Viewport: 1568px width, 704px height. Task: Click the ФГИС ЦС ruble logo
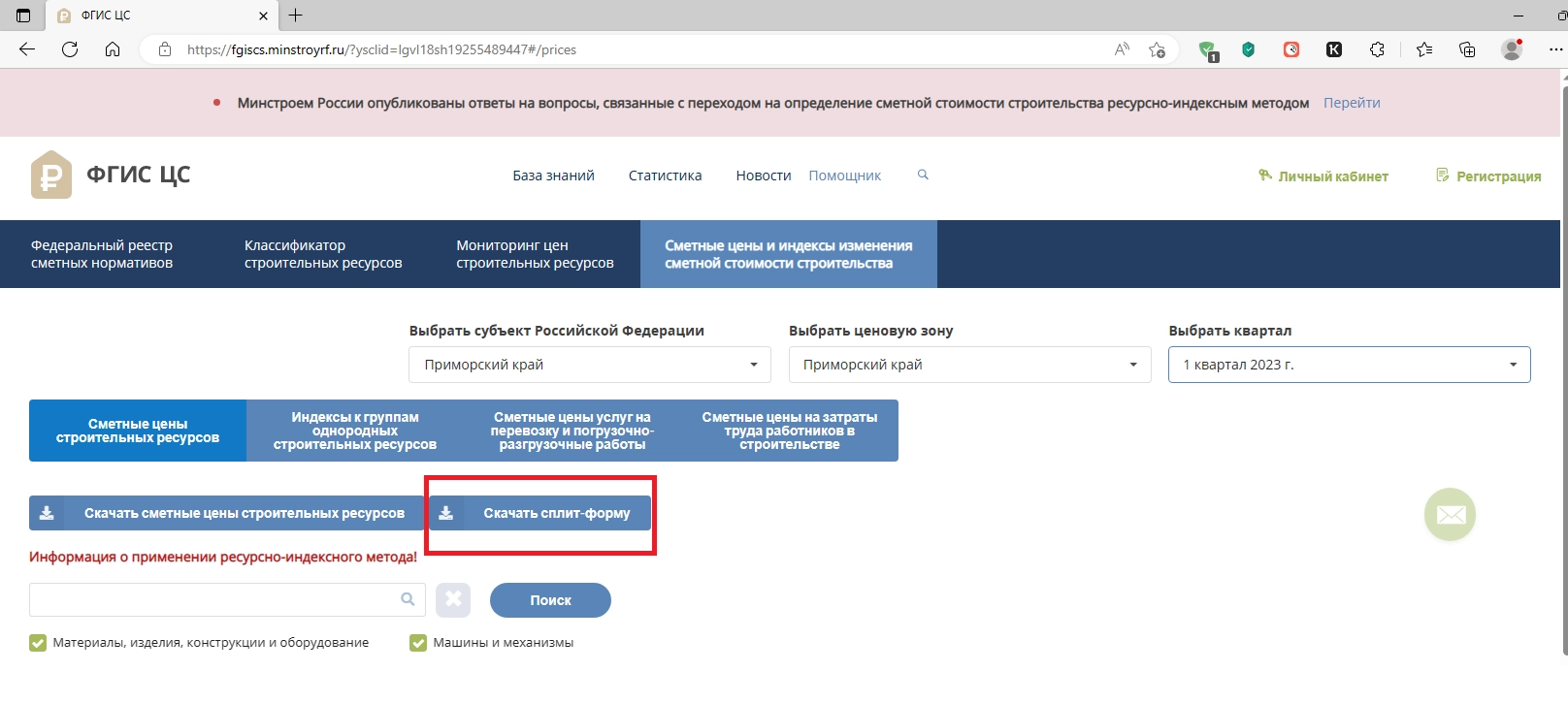pos(51,175)
